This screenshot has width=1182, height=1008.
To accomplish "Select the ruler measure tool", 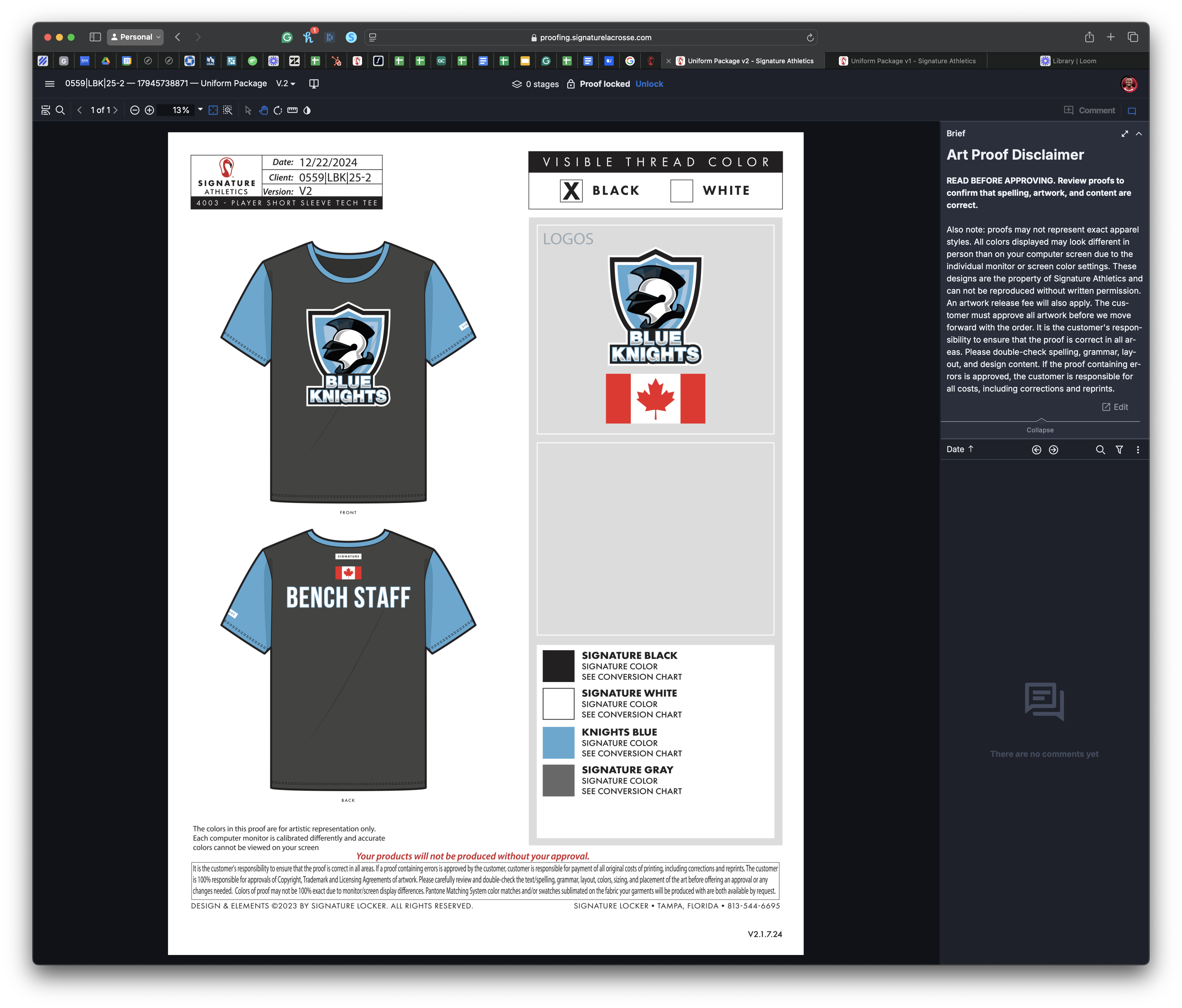I will point(293,110).
